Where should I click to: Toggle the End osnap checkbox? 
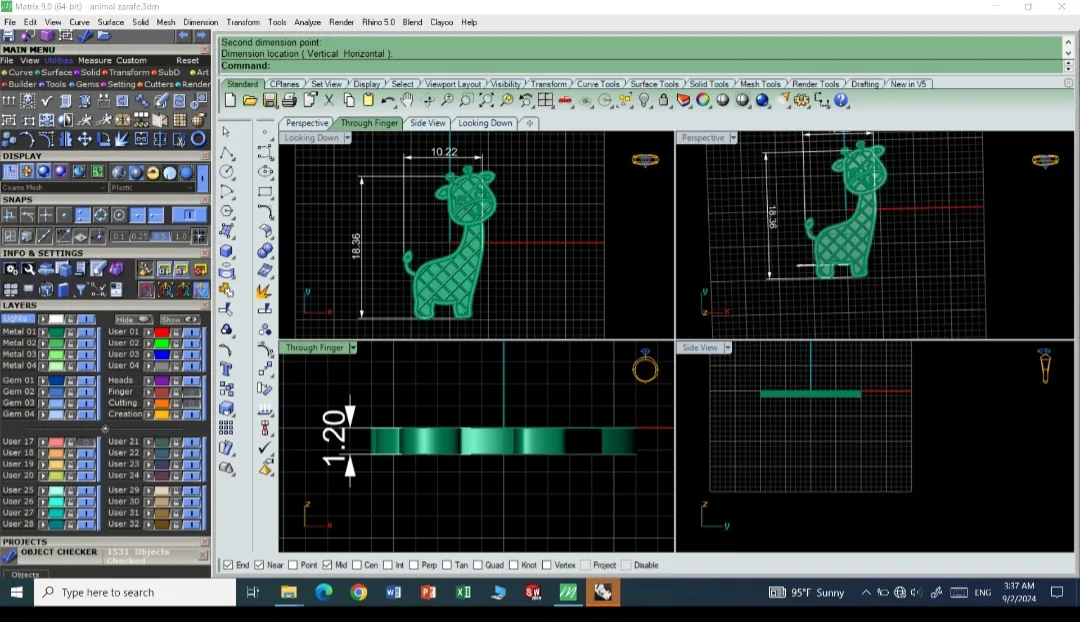point(228,566)
